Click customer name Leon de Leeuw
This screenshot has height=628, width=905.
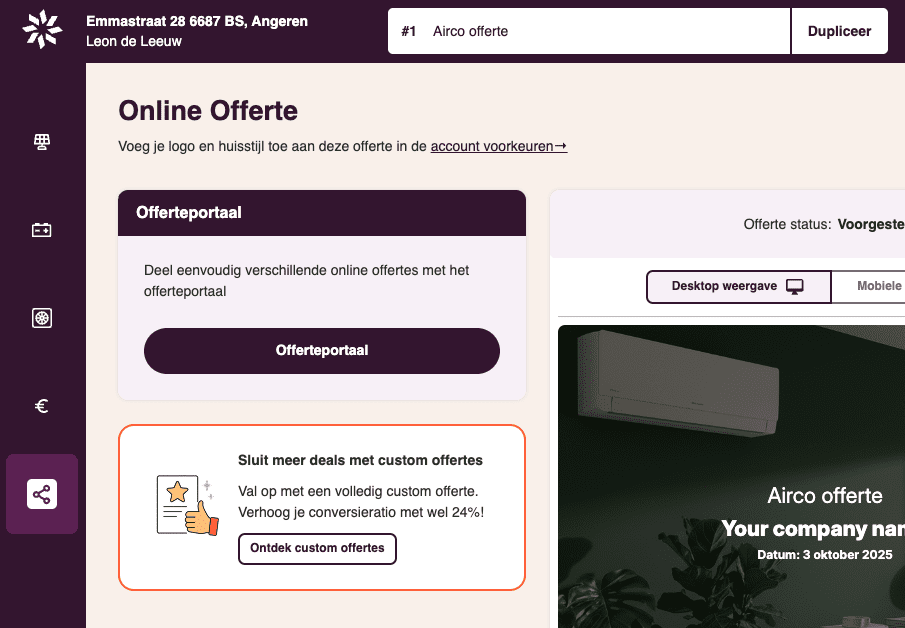134,42
